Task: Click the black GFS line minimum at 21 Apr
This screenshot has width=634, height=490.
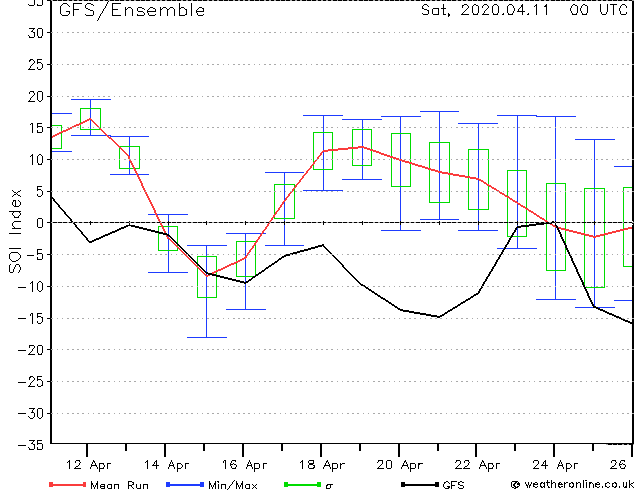Action: tap(439, 317)
